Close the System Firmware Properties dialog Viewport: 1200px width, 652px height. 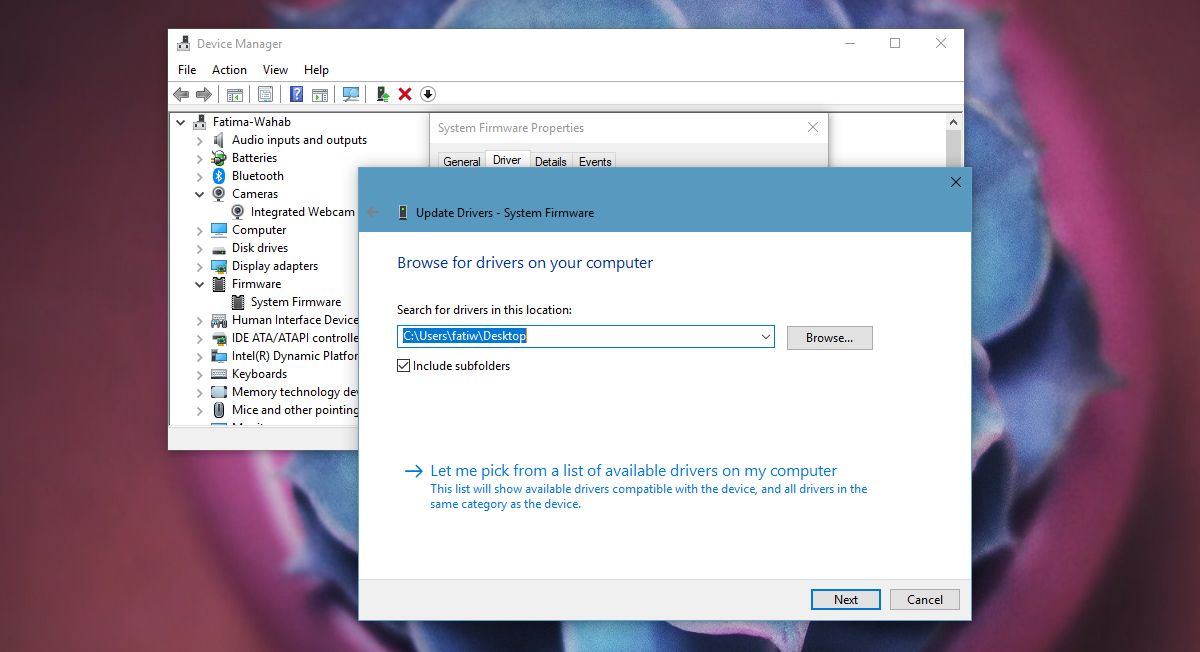813,128
